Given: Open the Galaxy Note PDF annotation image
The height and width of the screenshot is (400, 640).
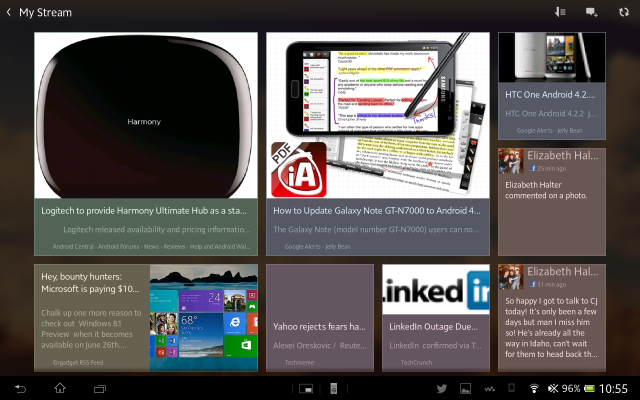Looking at the screenshot, I should [x=378, y=116].
